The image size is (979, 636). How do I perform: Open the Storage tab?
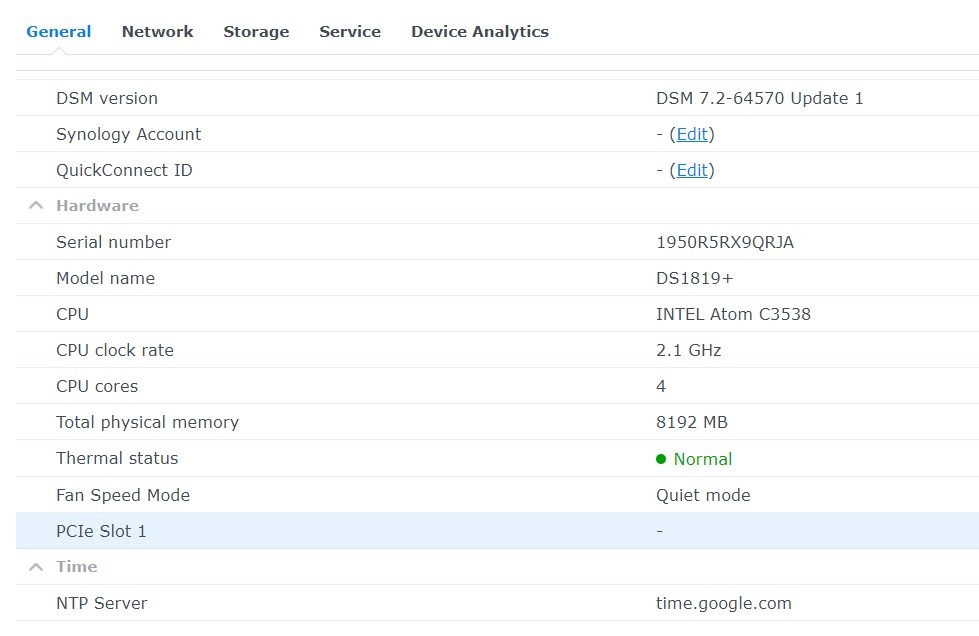(x=256, y=32)
